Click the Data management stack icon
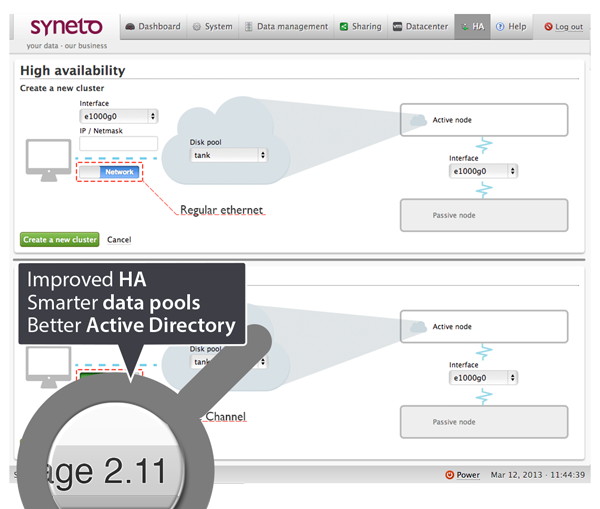 pos(248,27)
